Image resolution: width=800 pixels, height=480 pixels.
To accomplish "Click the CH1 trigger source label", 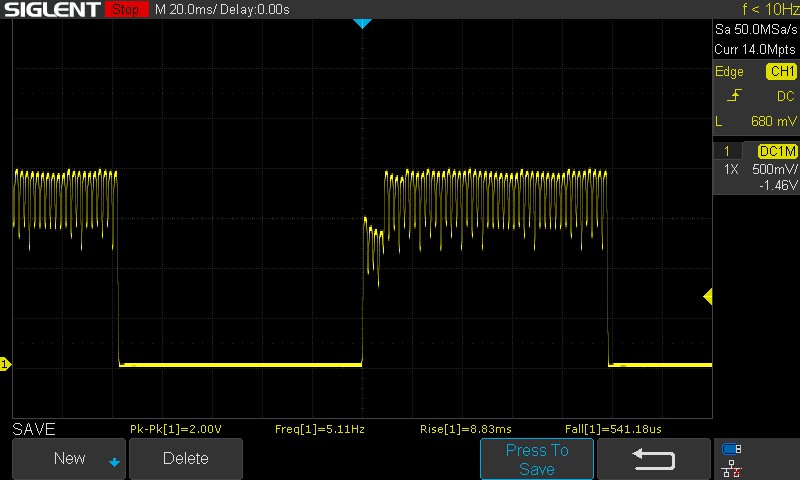I will (x=782, y=71).
